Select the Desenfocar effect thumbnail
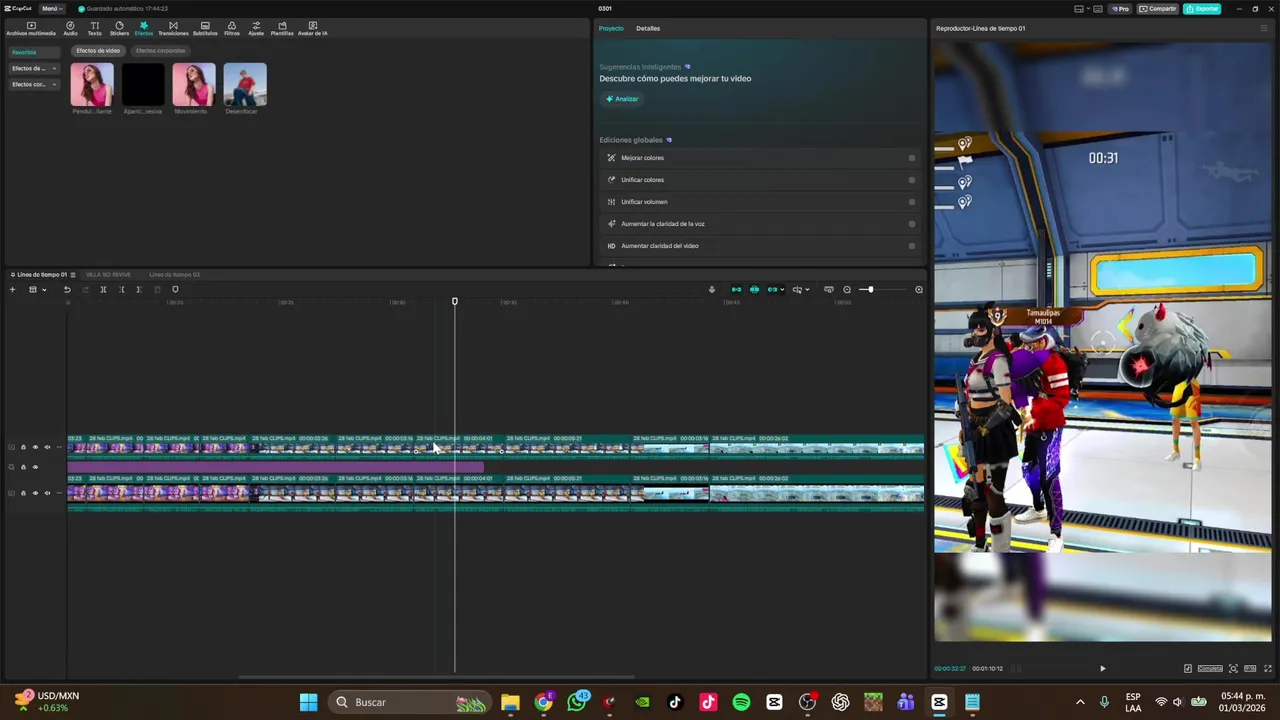This screenshot has width=1280, height=720. tap(245, 85)
